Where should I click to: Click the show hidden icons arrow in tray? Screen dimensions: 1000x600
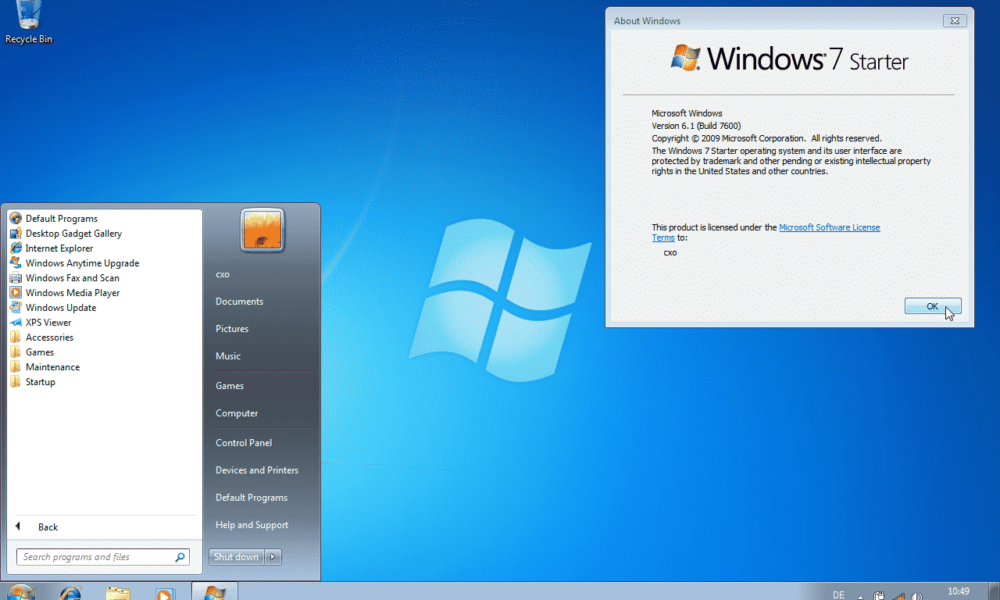[x=861, y=594]
